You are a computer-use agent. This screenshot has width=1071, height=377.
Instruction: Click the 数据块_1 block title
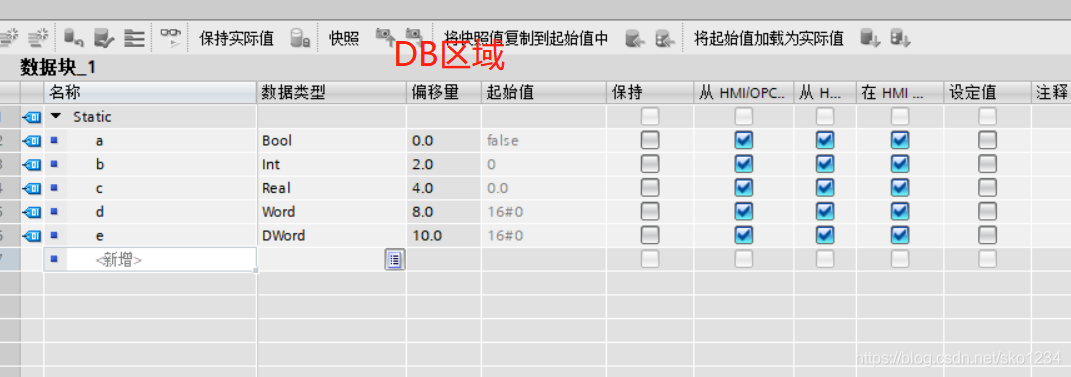[x=58, y=68]
